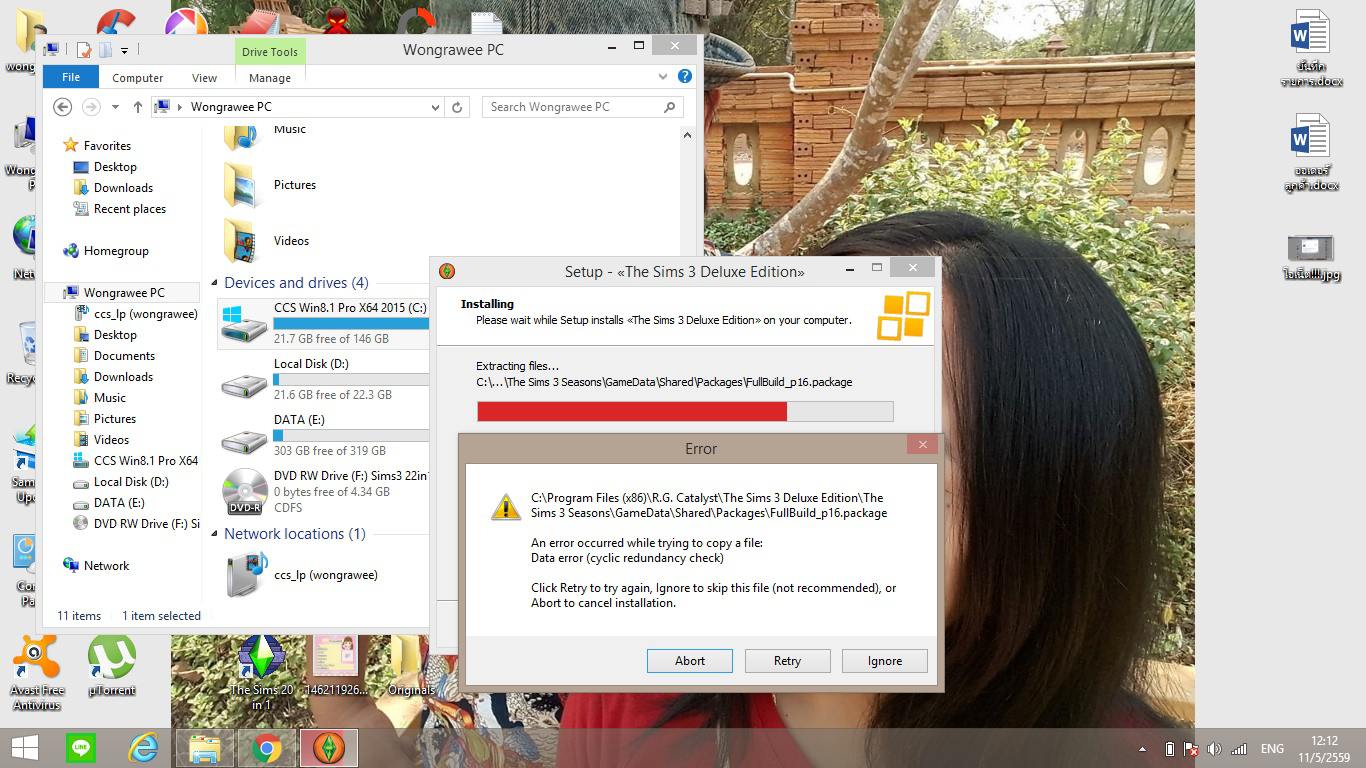Viewport: 1366px width, 768px height.
Task: Open Videos in the navigation tree
Action: tap(111, 440)
